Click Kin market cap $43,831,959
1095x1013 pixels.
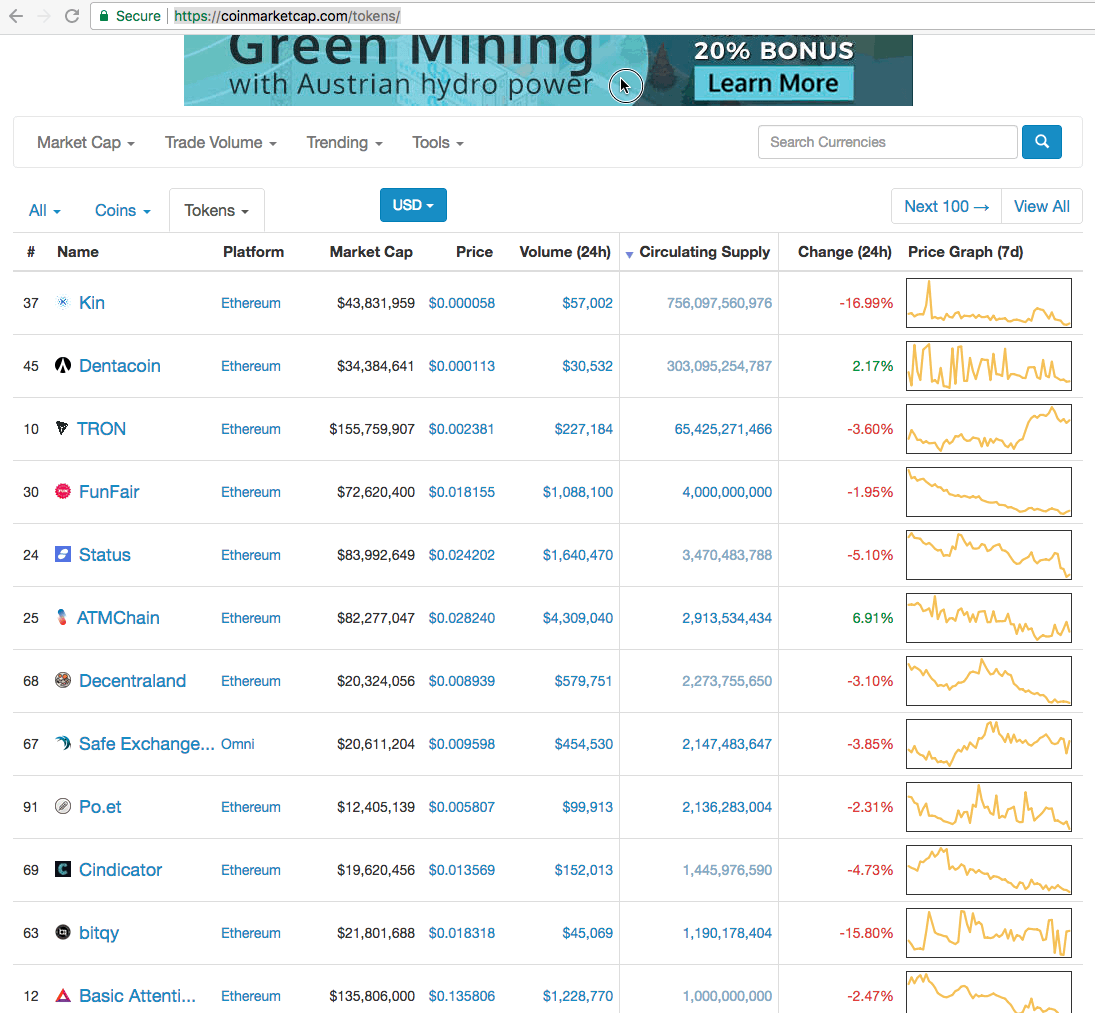(376, 302)
